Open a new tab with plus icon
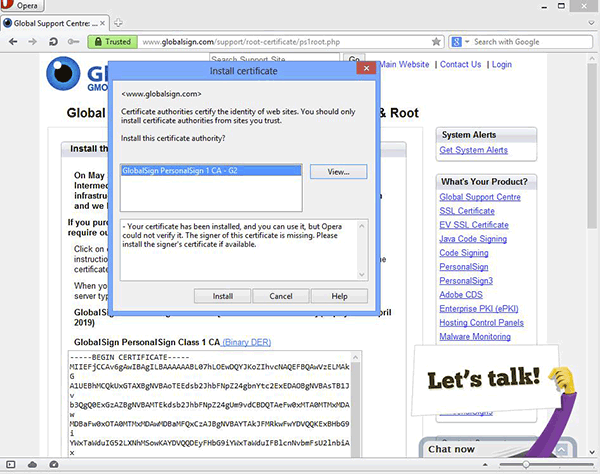Viewport: 600px width, 474px height. (x=118, y=23)
